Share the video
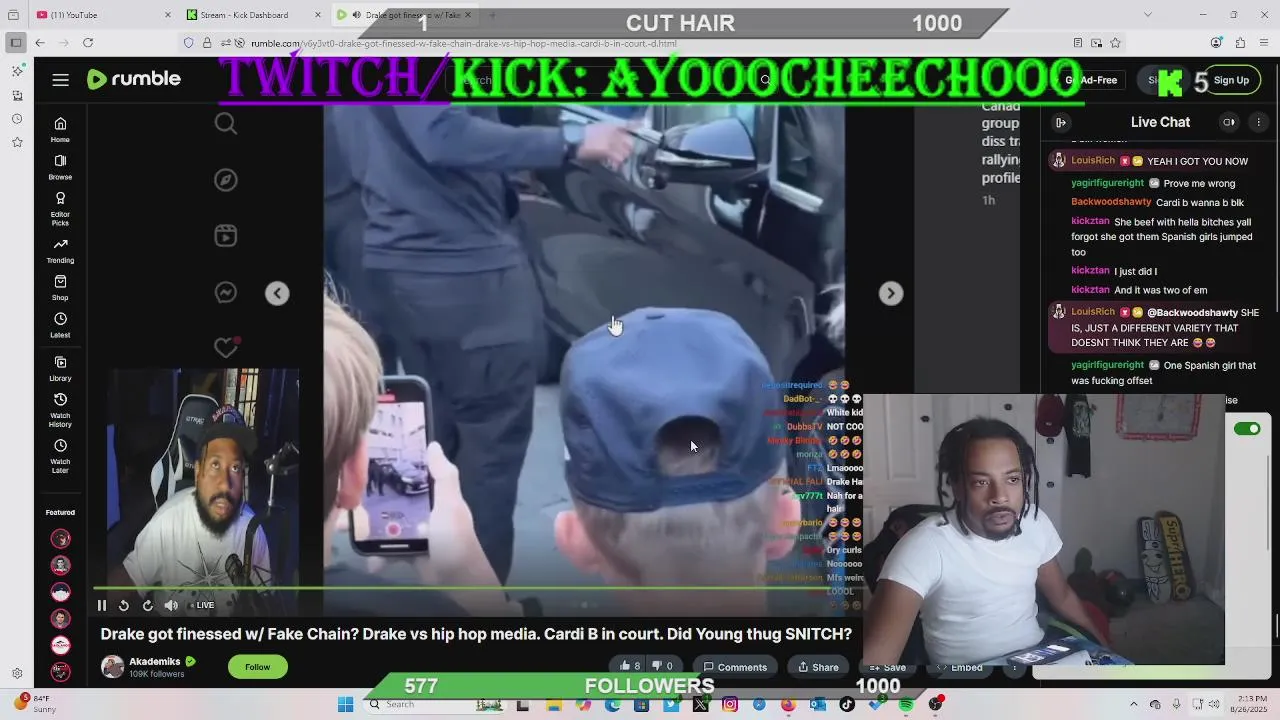Screen dimensions: 1280x720 (x=817, y=667)
